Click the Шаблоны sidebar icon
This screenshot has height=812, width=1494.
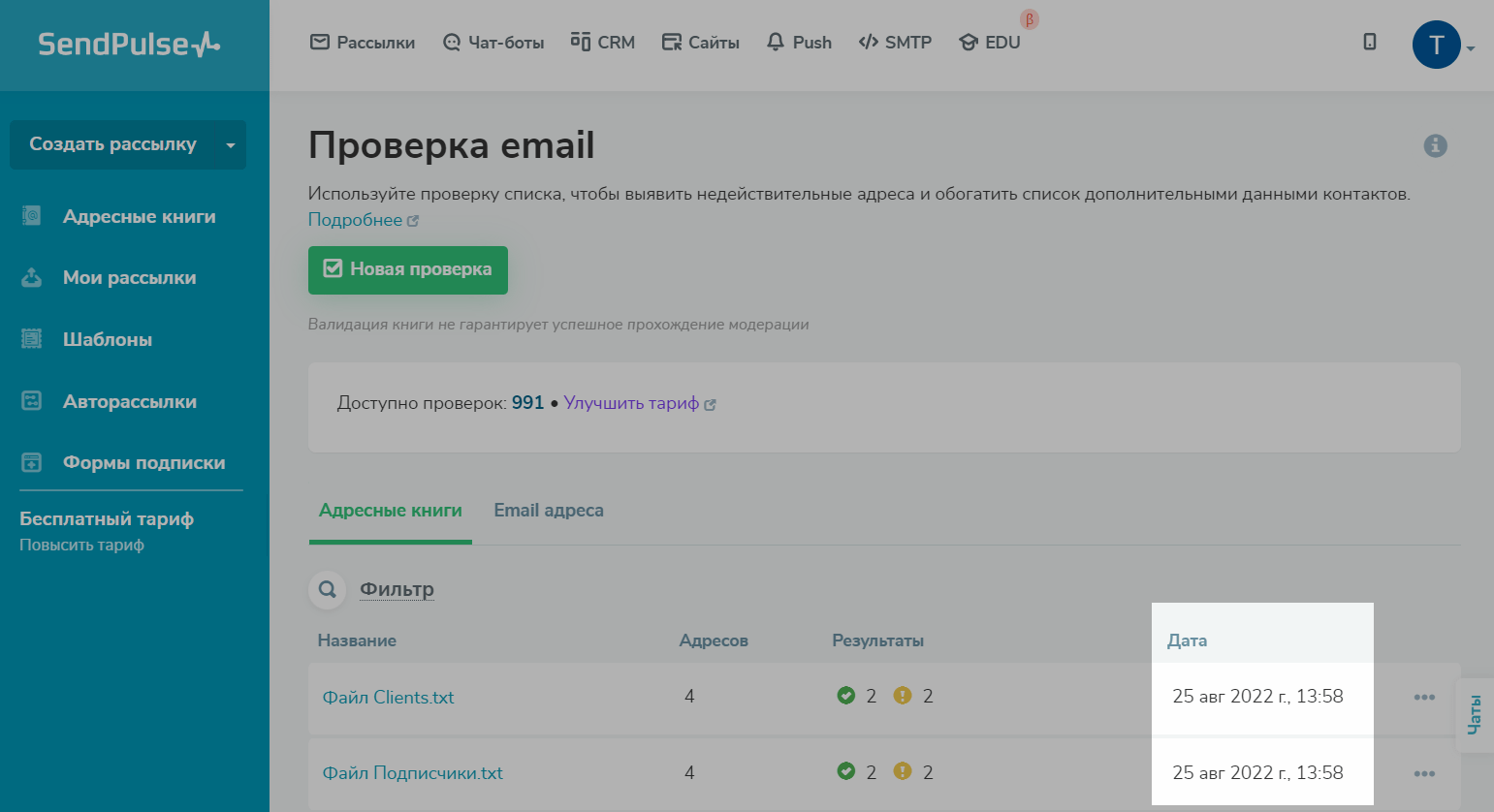(x=32, y=339)
